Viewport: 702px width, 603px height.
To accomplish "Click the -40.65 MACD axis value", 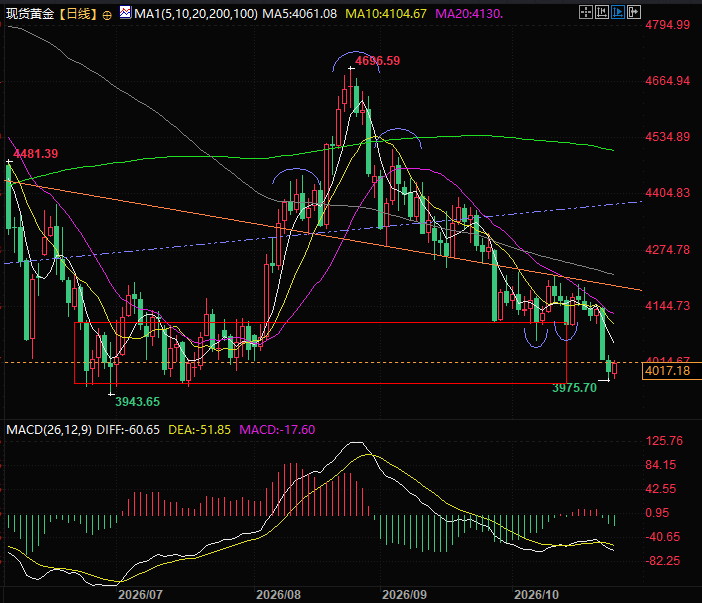I will 663,537.
